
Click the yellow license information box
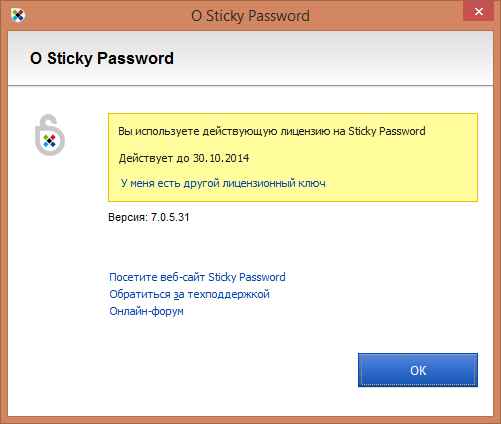pos(293,157)
